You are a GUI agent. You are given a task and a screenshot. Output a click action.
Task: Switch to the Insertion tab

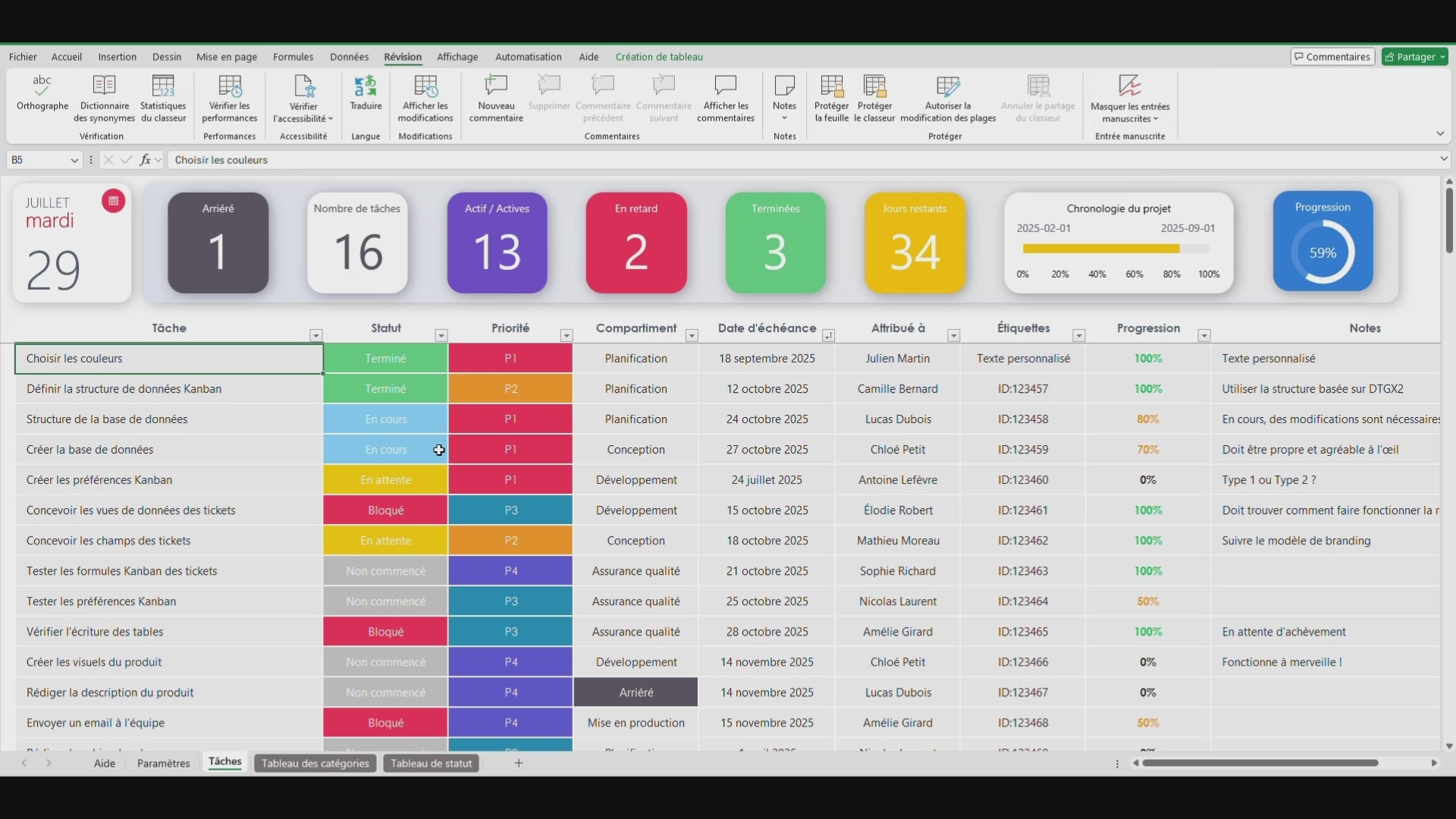pyautogui.click(x=118, y=57)
